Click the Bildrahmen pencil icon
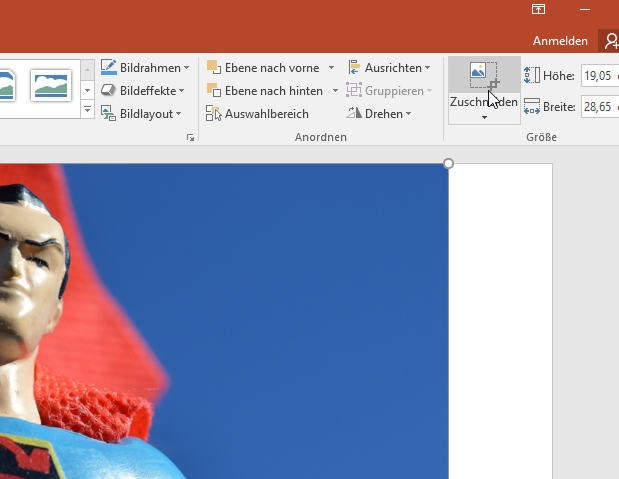The width and height of the screenshot is (619, 479). click(x=109, y=67)
